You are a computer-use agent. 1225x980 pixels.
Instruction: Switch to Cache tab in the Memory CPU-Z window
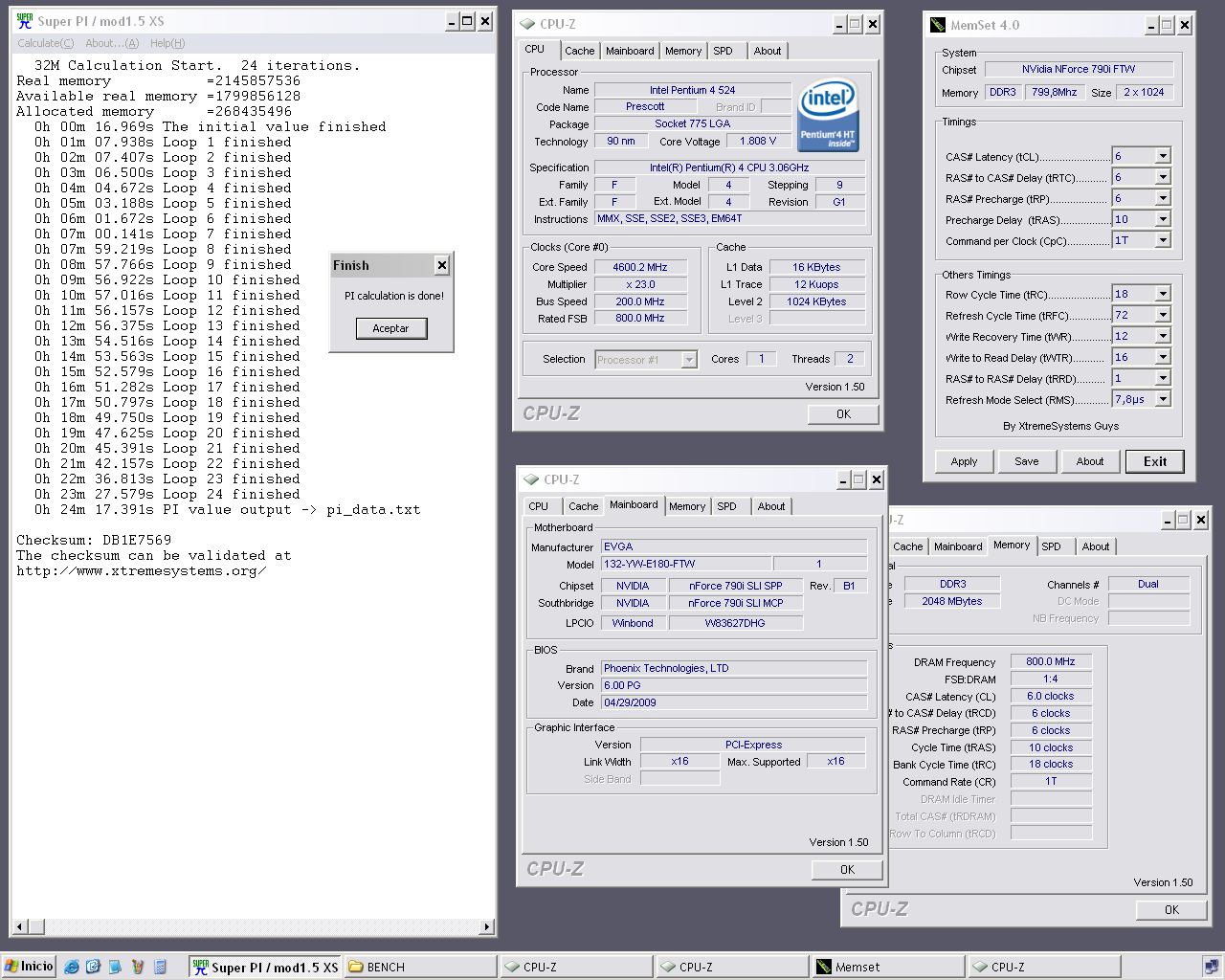(x=908, y=546)
